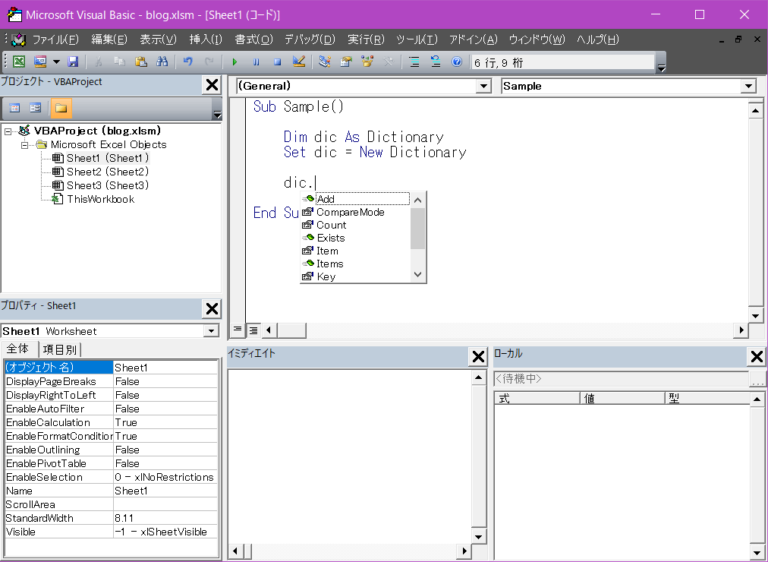
Task: Select the toolbar icon beside the help icon
Action: 435,62
